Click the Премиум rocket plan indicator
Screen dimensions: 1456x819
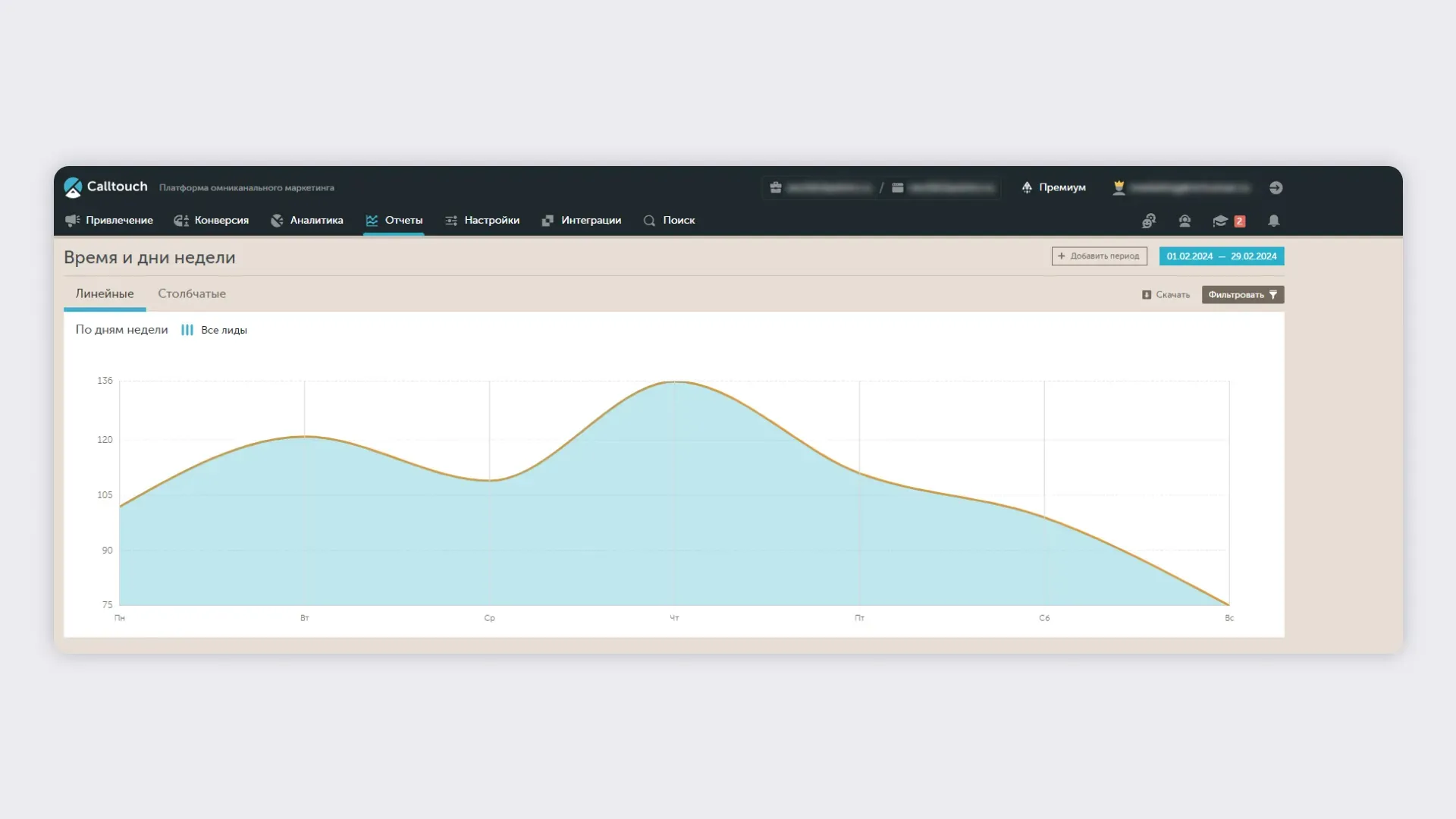[x=1053, y=187]
